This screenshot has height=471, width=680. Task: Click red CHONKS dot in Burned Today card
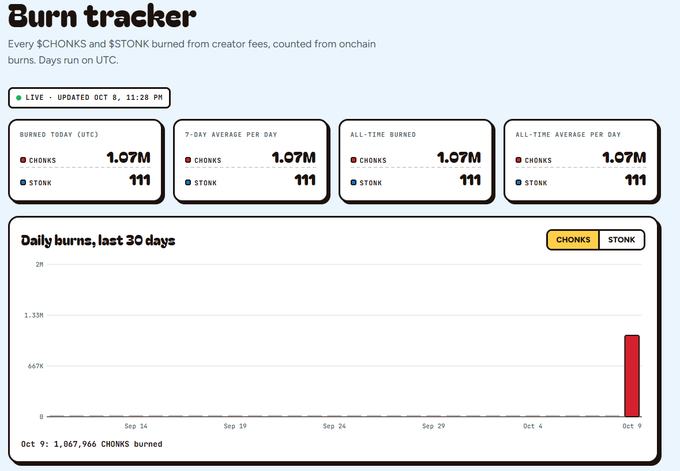pyautogui.click(x=23, y=160)
